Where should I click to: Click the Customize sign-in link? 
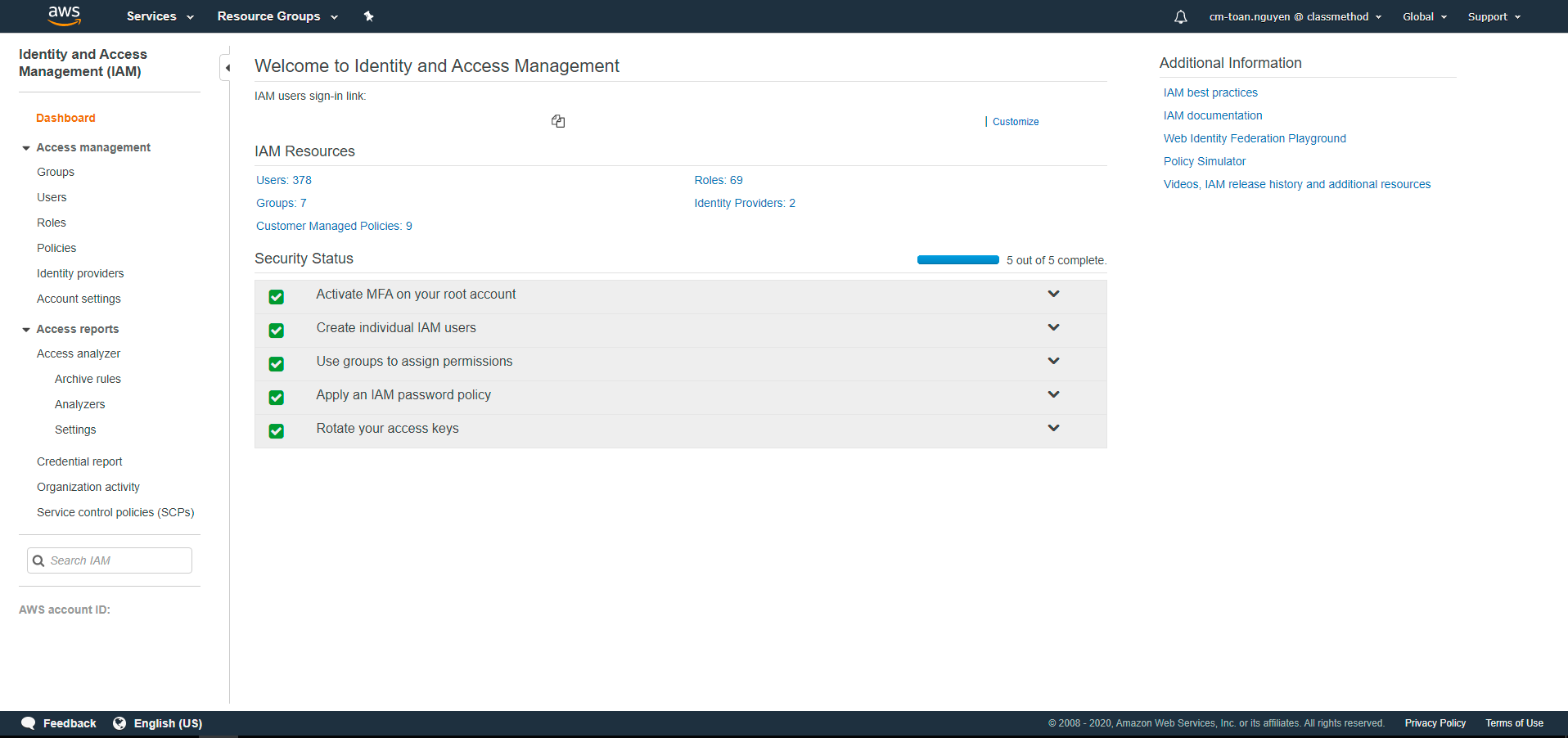(1016, 122)
